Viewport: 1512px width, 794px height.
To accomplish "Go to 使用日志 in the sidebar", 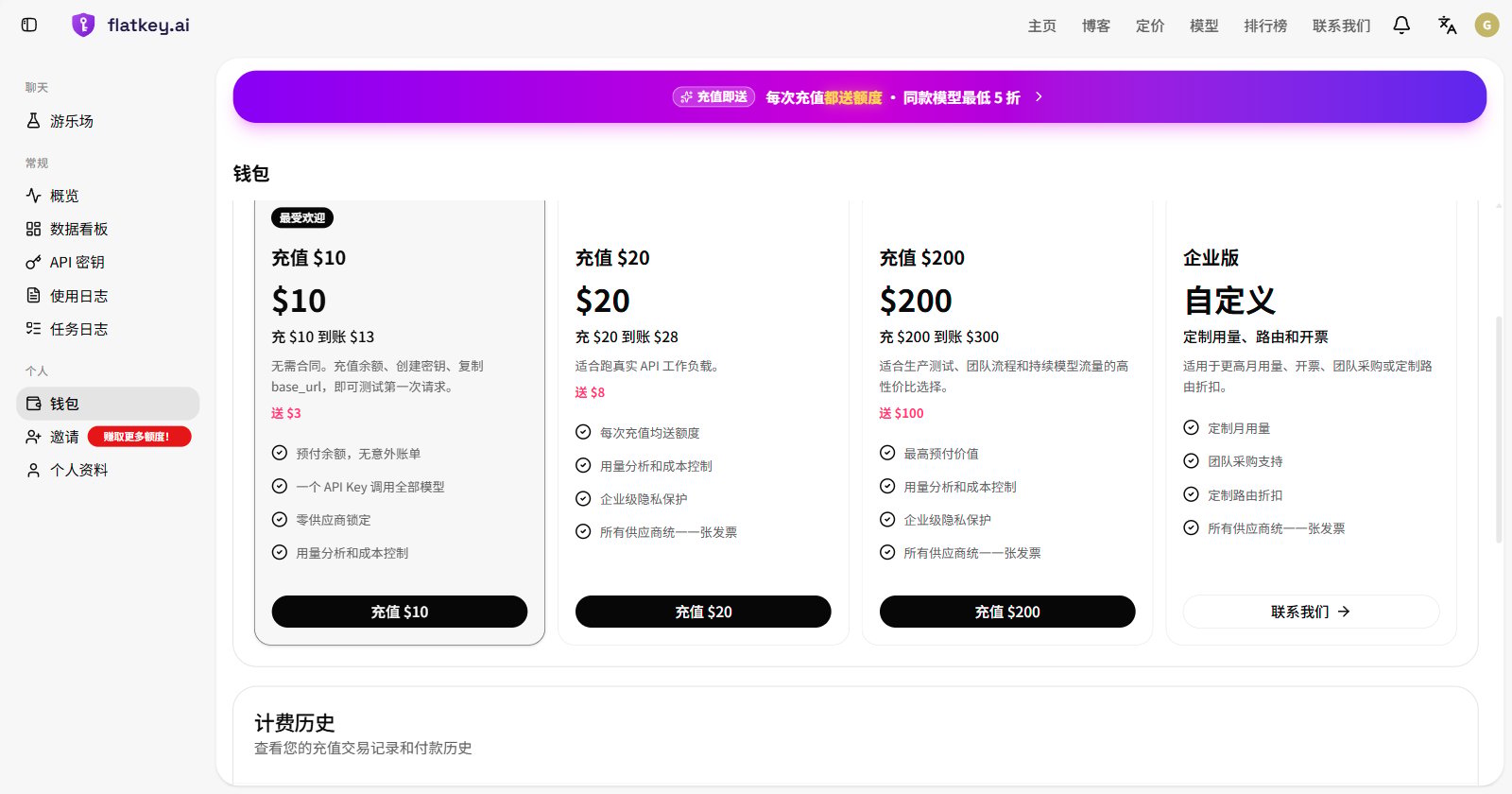I will (108, 296).
